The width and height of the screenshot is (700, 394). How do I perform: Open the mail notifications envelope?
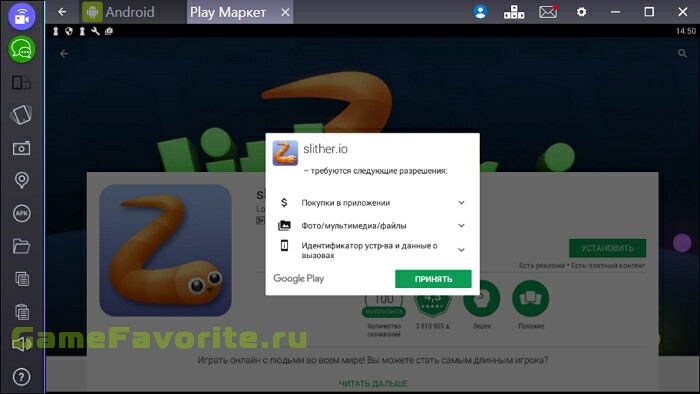pyautogui.click(x=548, y=12)
